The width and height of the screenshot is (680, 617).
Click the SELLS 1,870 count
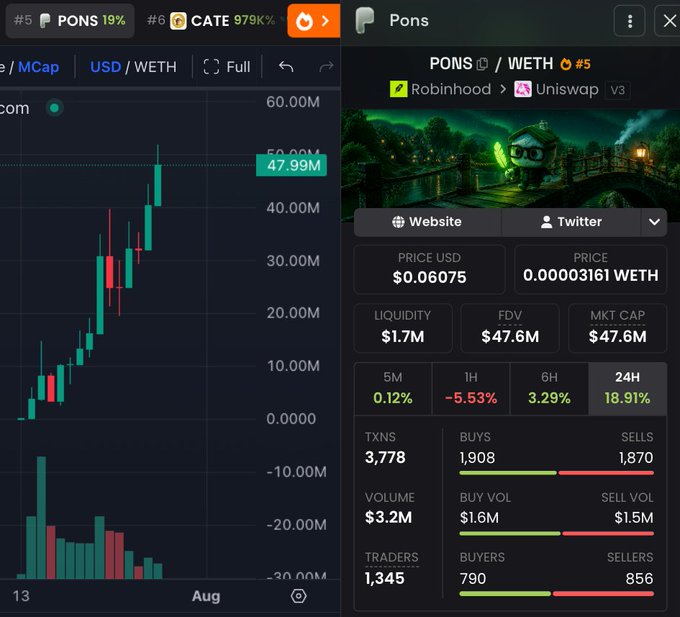pos(636,457)
